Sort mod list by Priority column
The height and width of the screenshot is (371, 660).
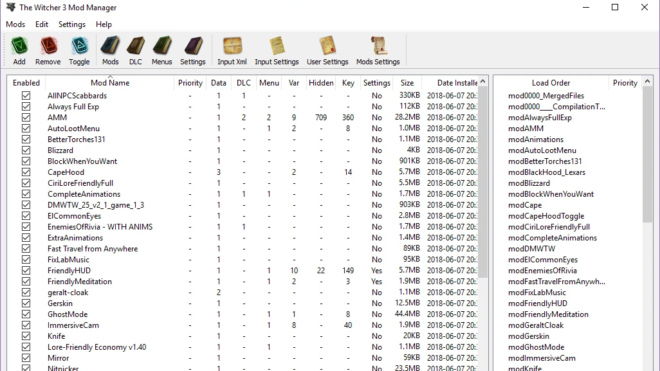click(x=190, y=83)
